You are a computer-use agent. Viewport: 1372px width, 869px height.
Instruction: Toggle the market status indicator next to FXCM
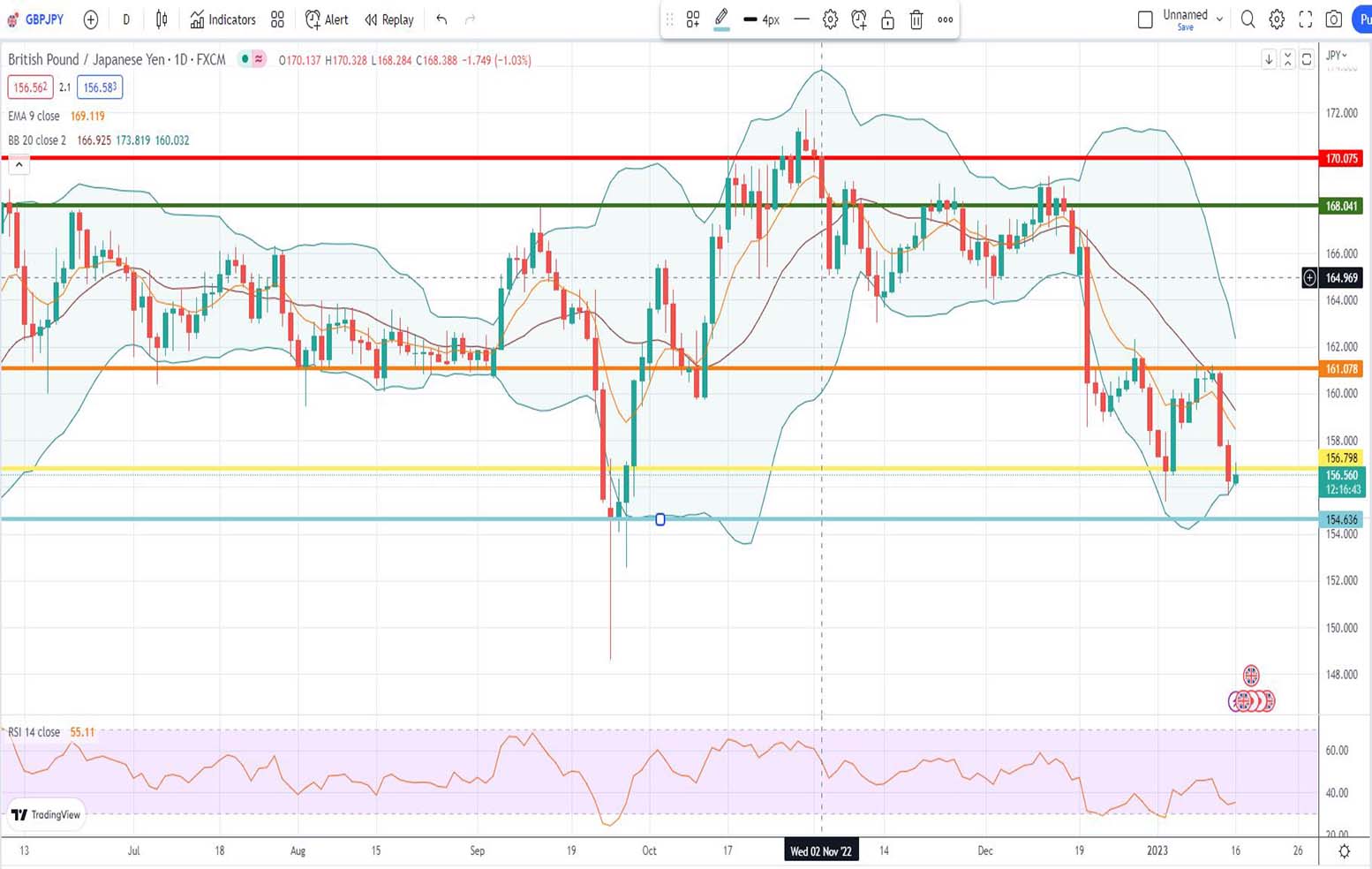pos(245,59)
